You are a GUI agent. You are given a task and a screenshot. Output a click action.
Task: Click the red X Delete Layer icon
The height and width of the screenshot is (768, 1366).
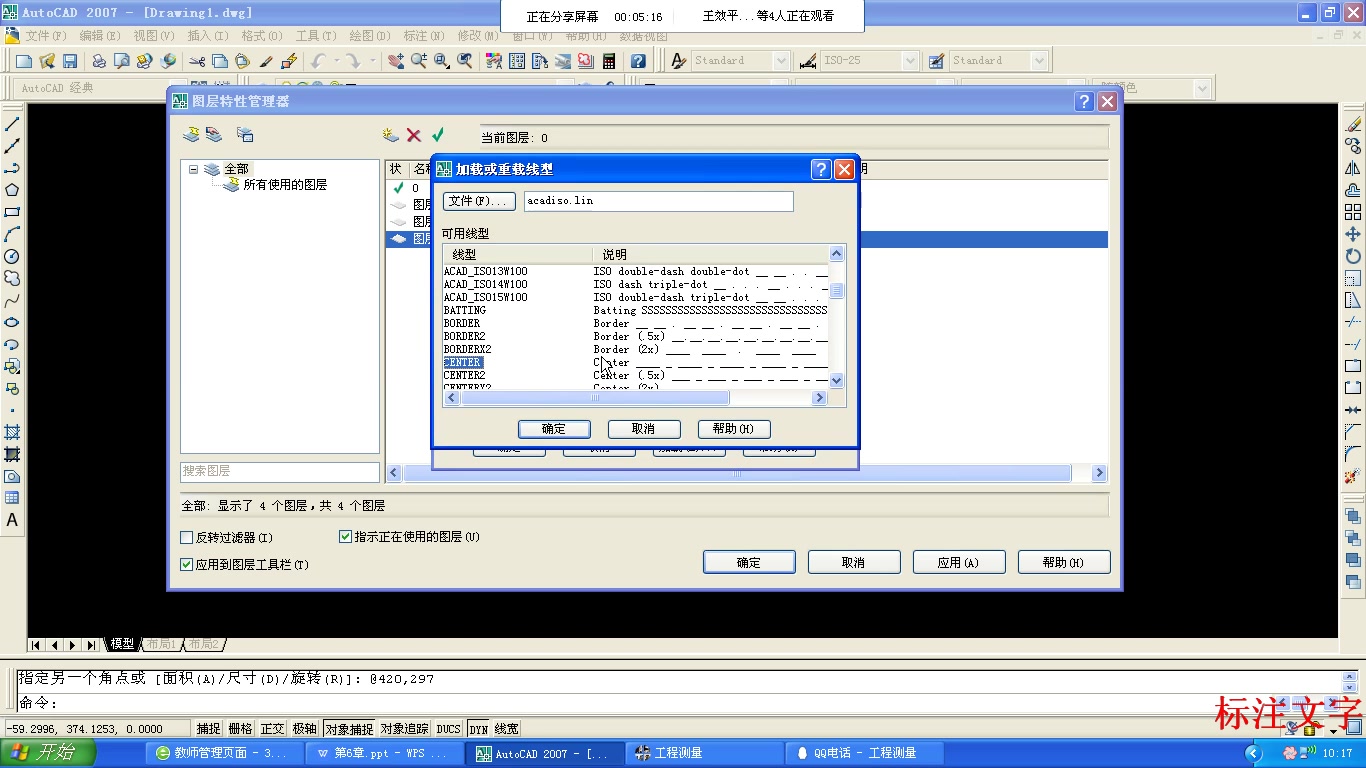pos(414,134)
